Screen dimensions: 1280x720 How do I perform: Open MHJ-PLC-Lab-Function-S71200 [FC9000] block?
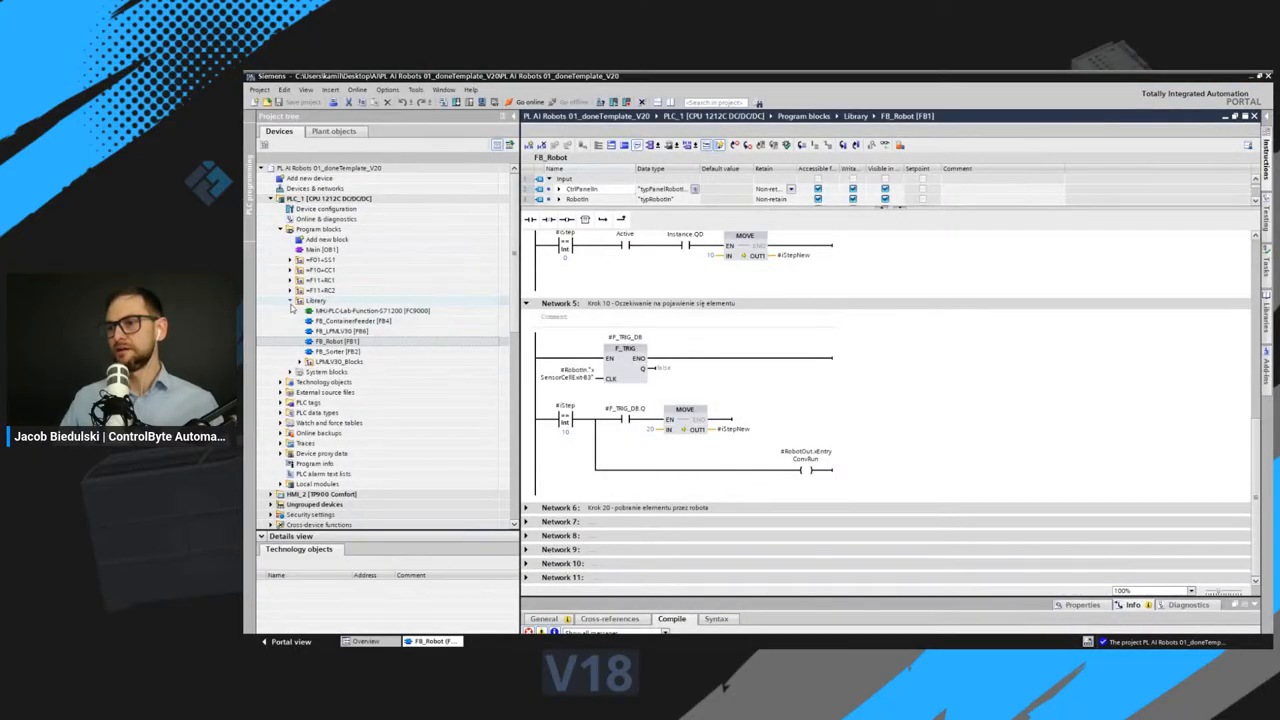[x=372, y=311]
